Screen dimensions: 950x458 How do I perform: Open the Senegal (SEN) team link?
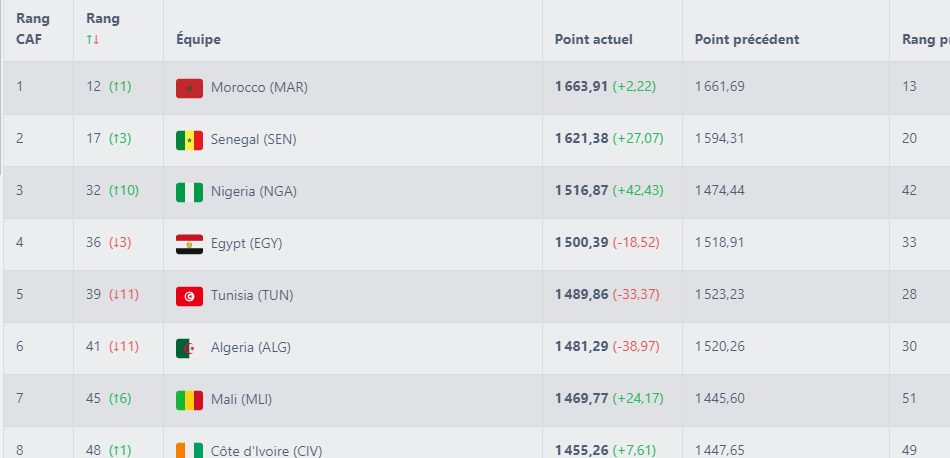253,139
